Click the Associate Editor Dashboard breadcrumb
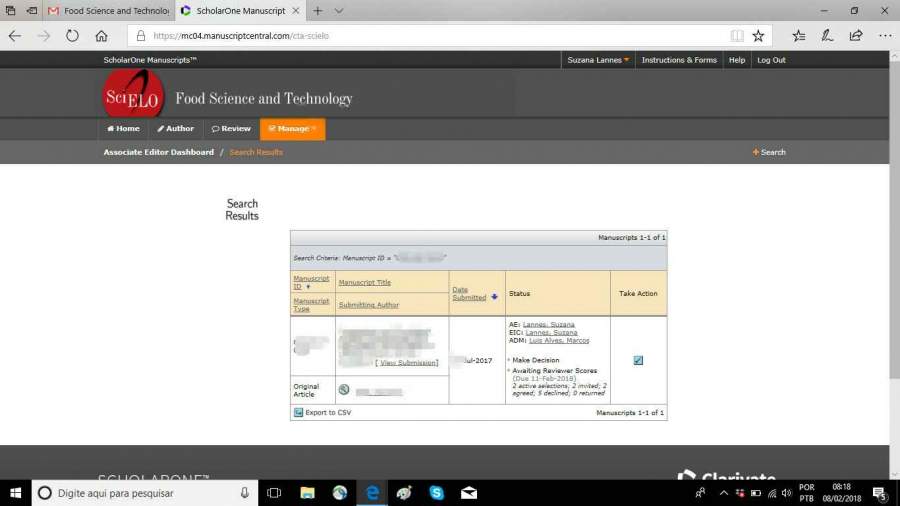The width and height of the screenshot is (900, 506). tap(158, 152)
